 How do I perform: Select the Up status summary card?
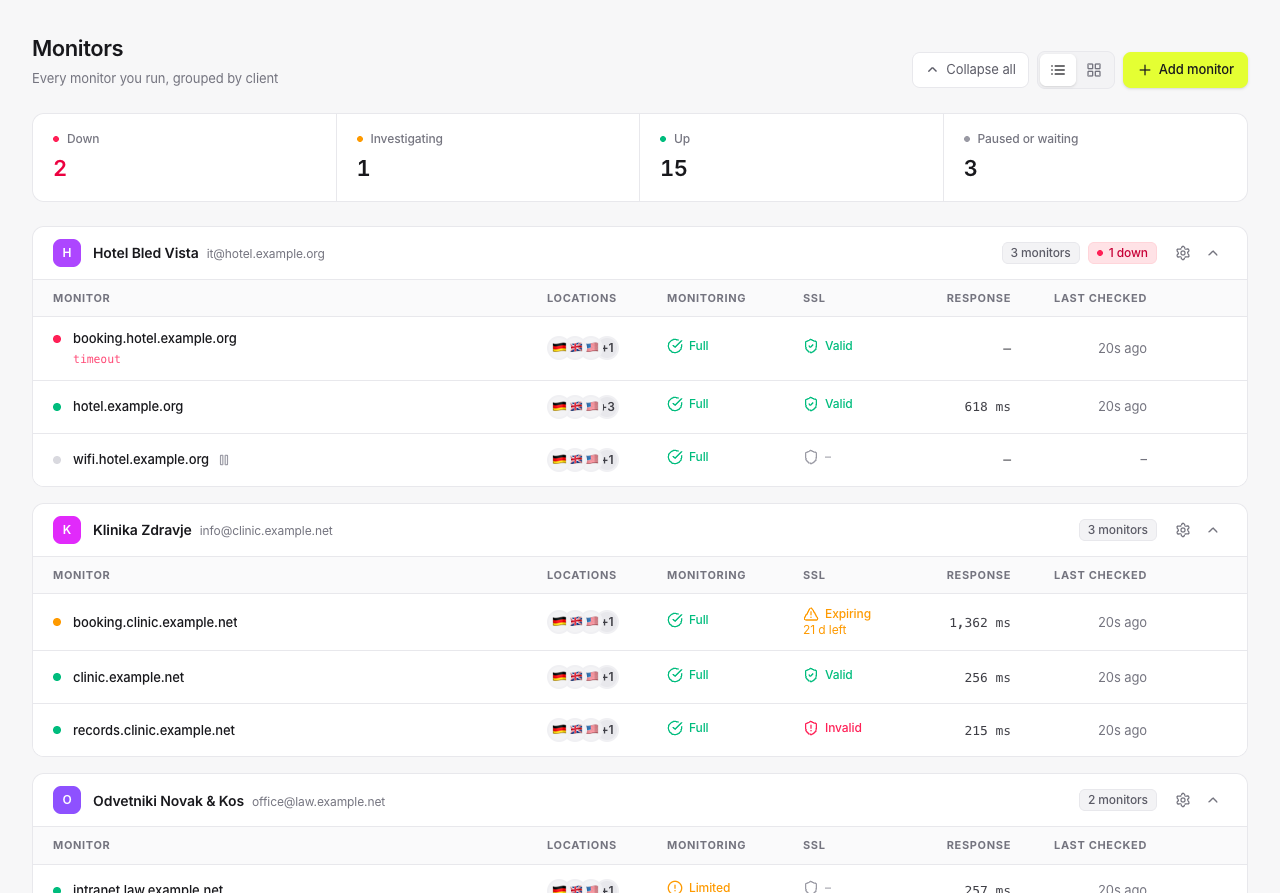click(x=791, y=157)
